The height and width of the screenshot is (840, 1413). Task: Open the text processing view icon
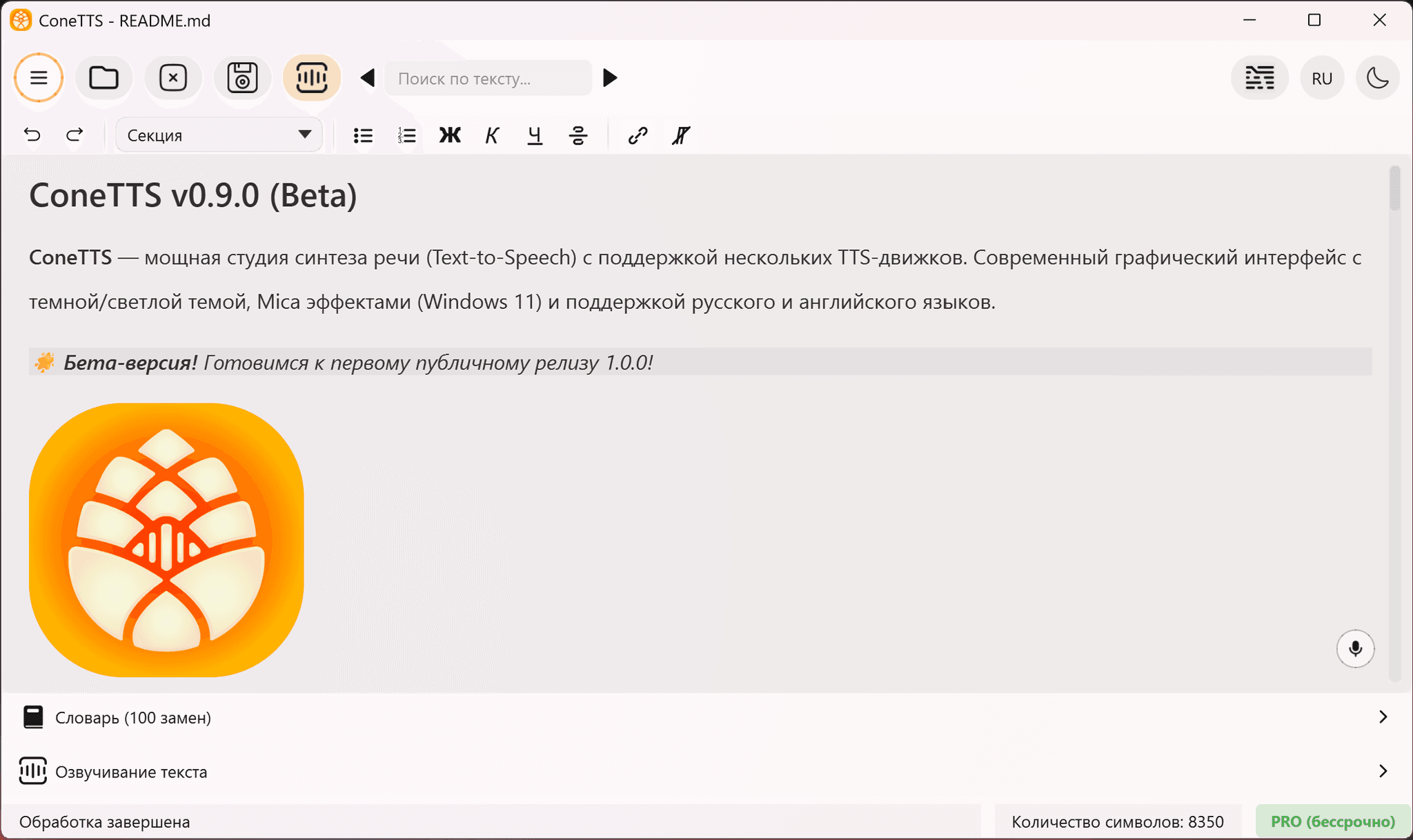[1259, 77]
